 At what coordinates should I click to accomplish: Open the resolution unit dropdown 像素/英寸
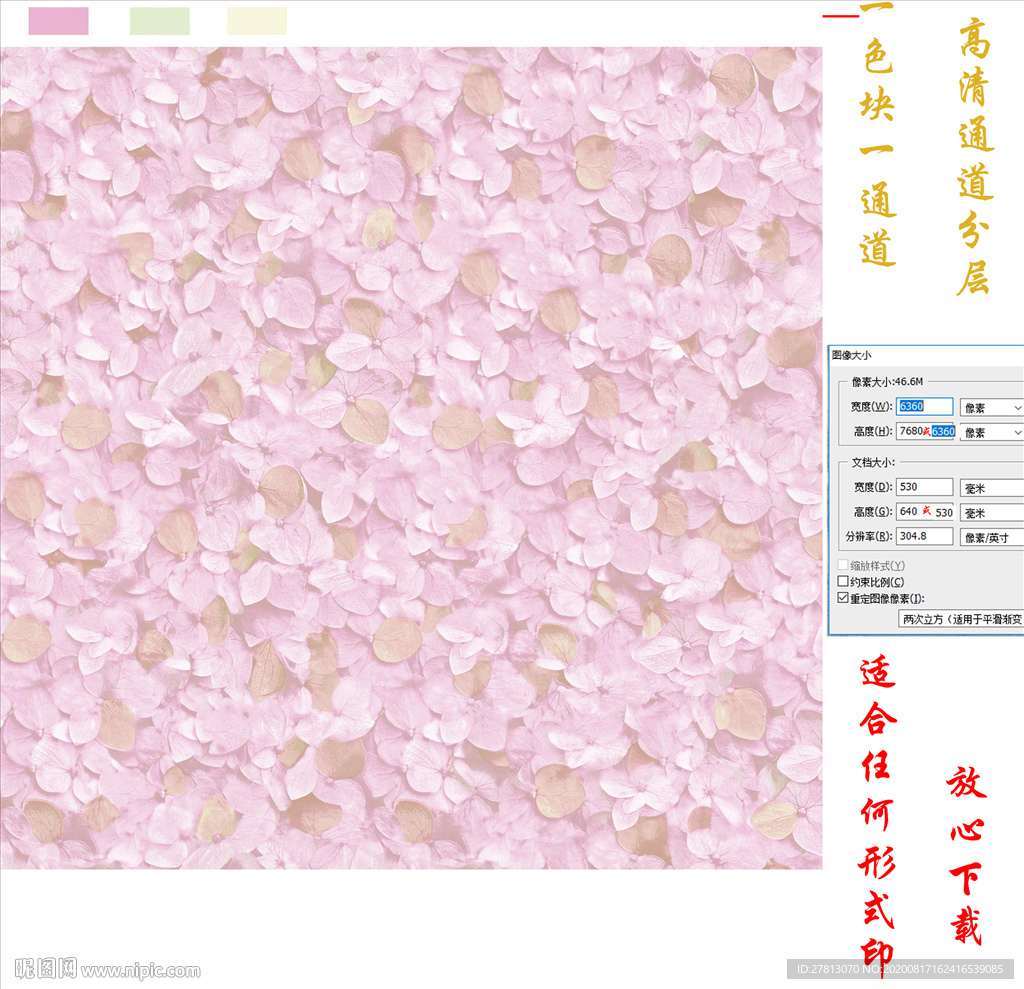pyautogui.click(x=990, y=538)
